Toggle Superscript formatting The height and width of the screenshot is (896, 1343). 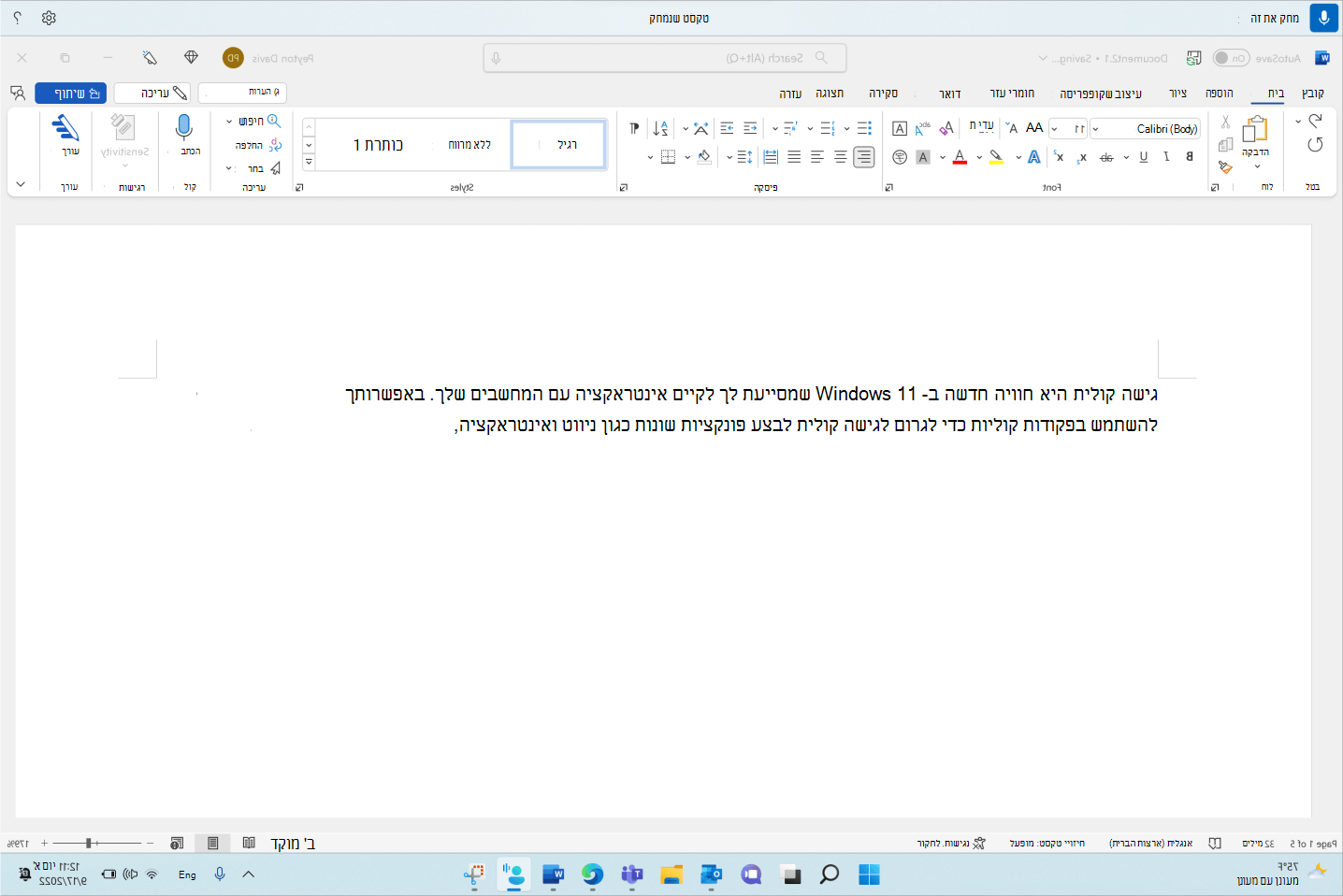click(x=1059, y=157)
